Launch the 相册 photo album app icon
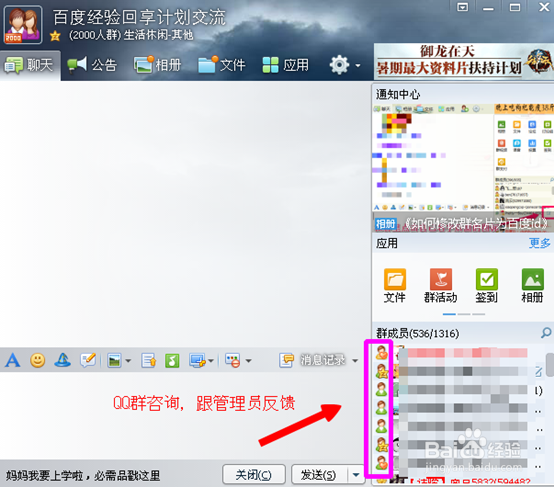The height and width of the screenshot is (487, 554). click(532, 286)
